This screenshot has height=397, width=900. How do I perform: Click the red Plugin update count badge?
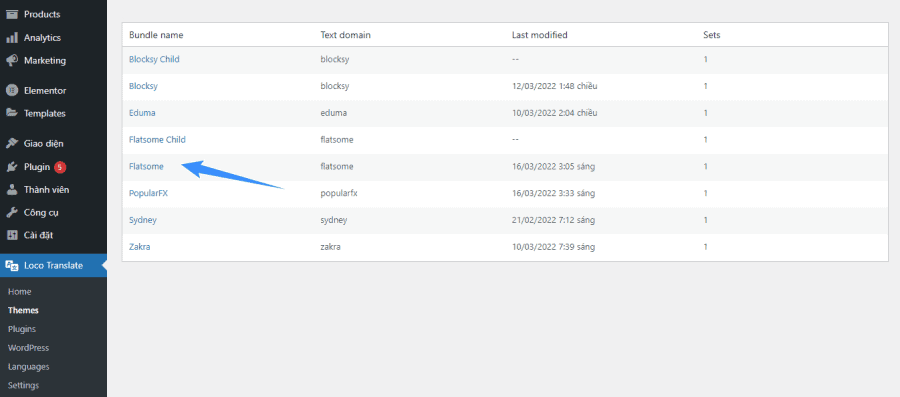[60, 168]
